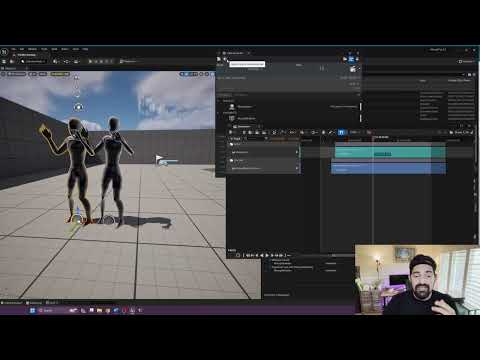
Task: Click the circular pilot camera icon in viewport
Action: (78, 107)
